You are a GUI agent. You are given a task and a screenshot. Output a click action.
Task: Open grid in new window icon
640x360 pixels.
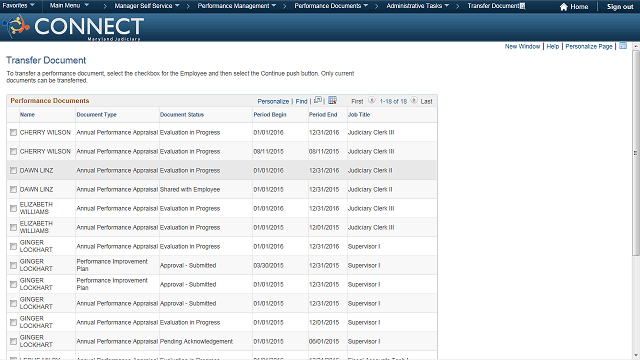(x=318, y=100)
